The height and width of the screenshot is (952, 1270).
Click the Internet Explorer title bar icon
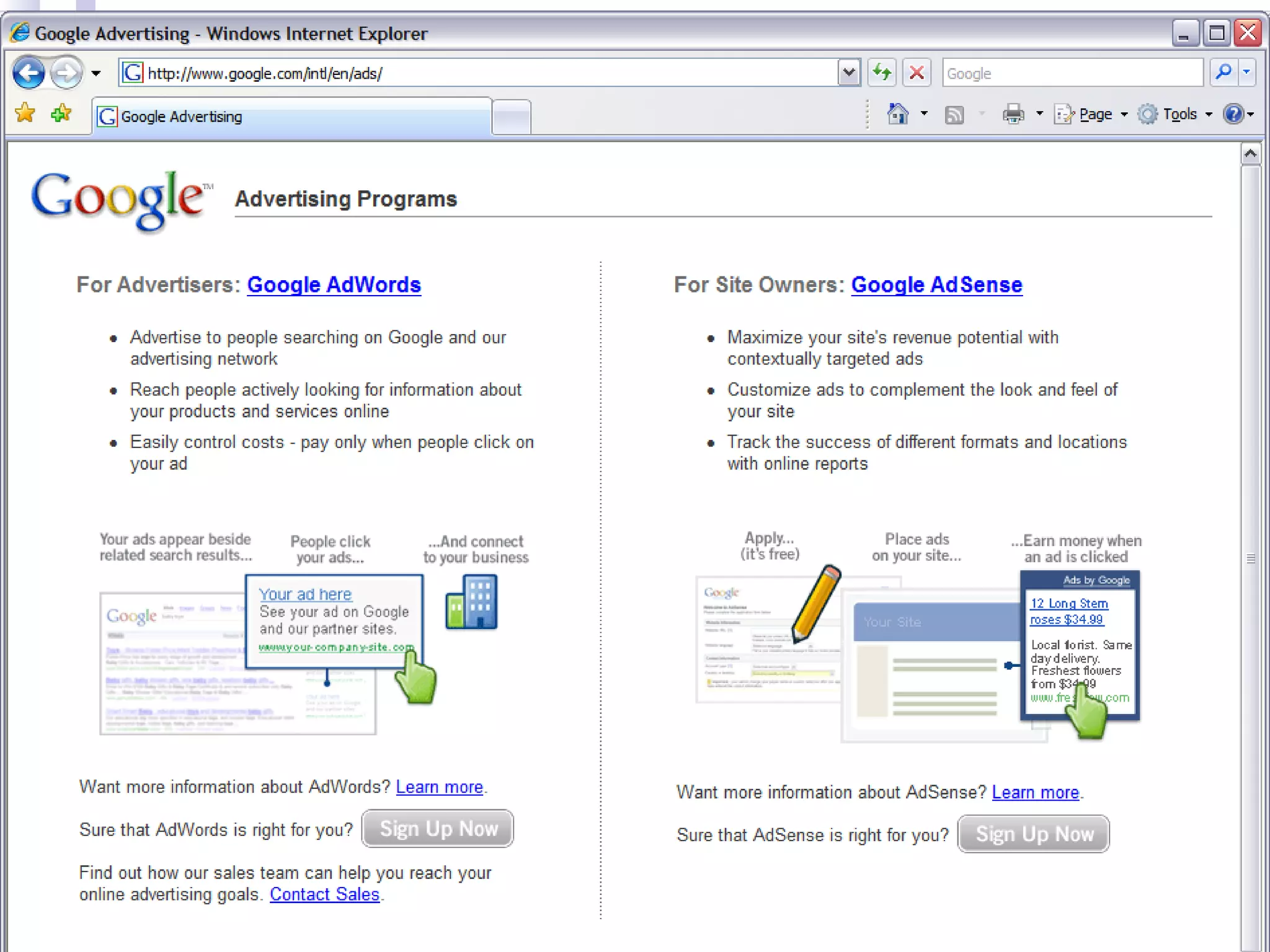click(20, 33)
